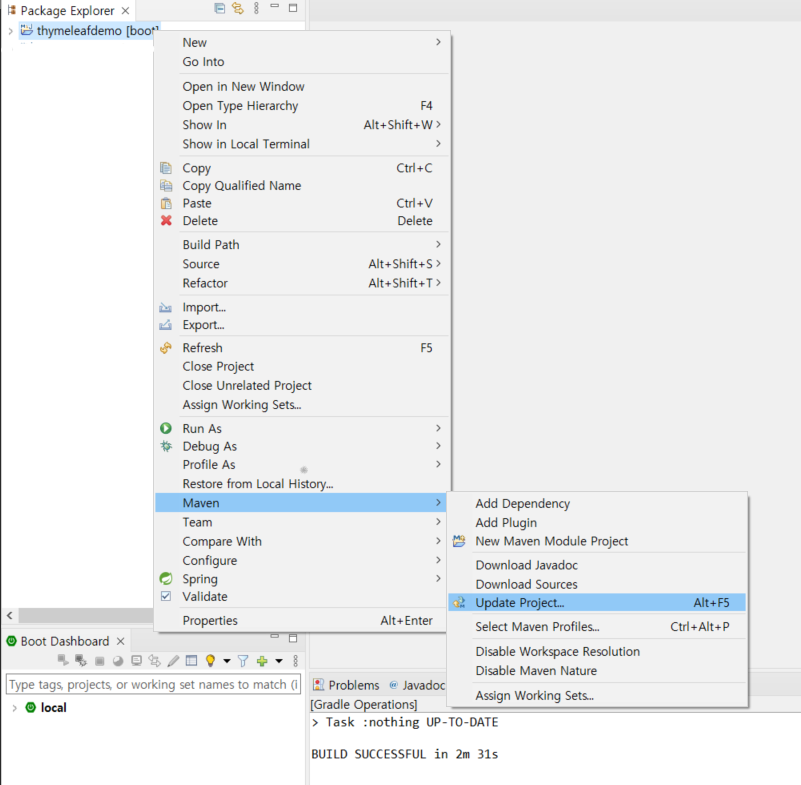Click the Debug As bug icon
The image size is (801, 785).
coord(166,446)
